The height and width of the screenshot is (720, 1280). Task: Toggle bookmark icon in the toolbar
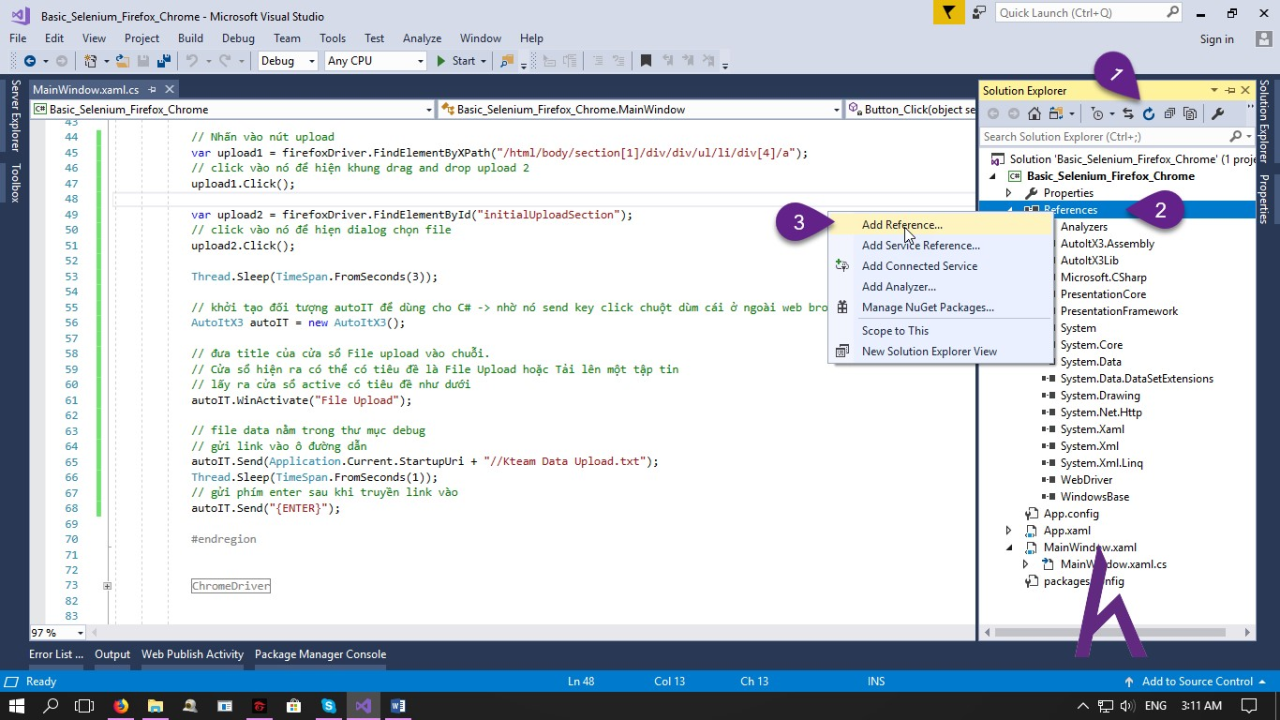pos(646,61)
